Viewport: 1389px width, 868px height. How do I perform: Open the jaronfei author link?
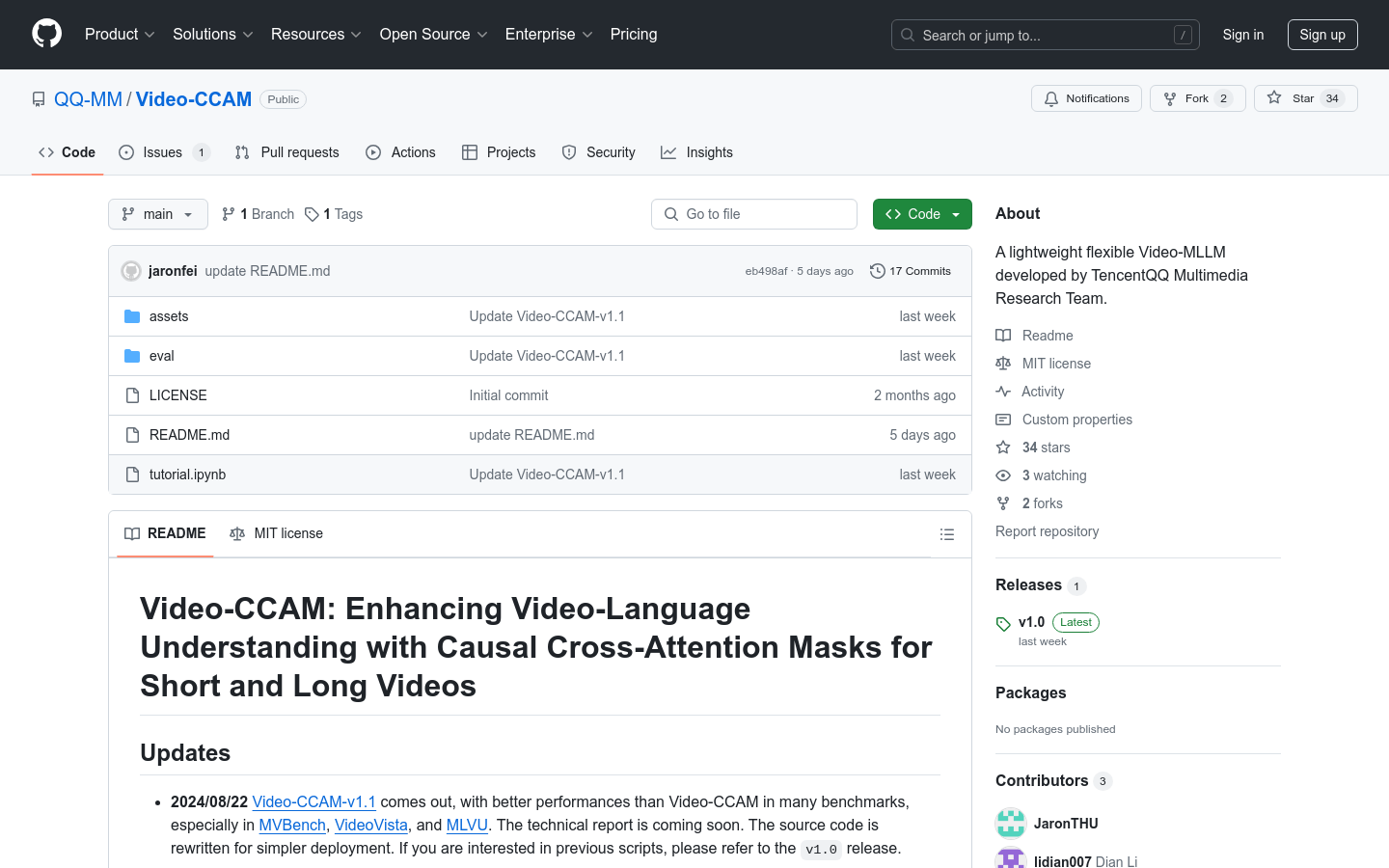tap(173, 271)
